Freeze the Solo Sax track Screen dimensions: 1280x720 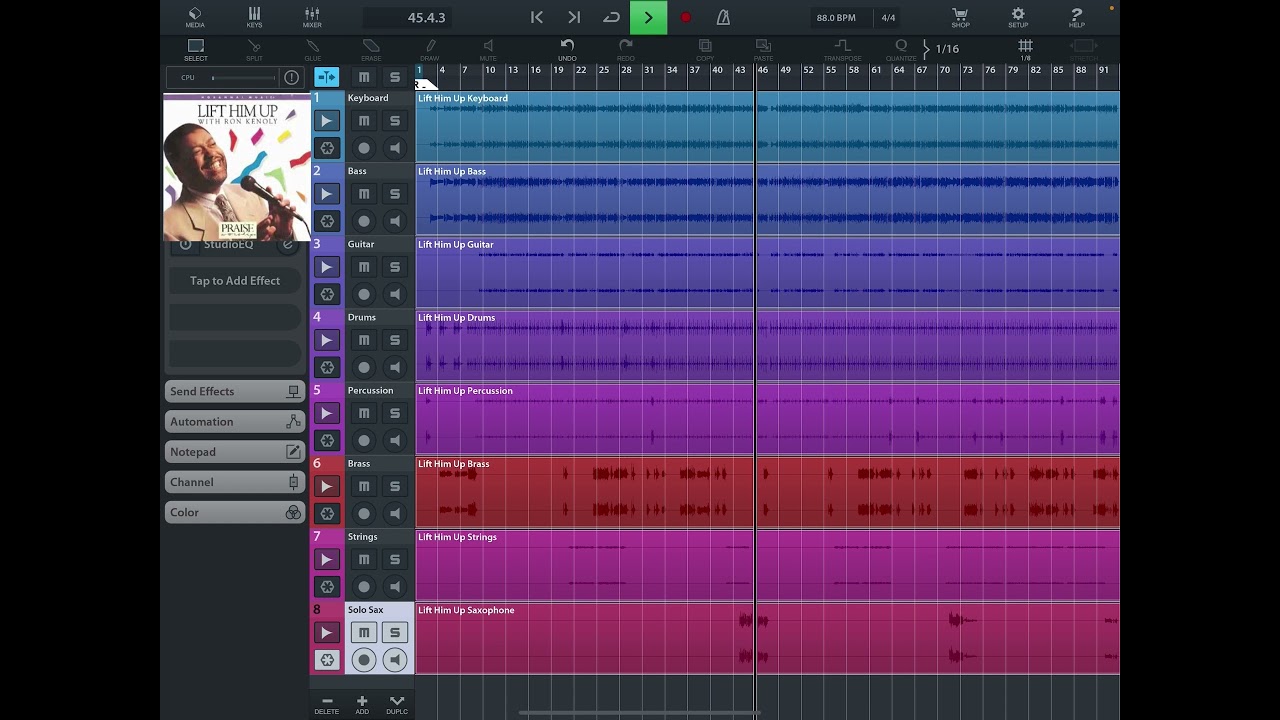326,660
